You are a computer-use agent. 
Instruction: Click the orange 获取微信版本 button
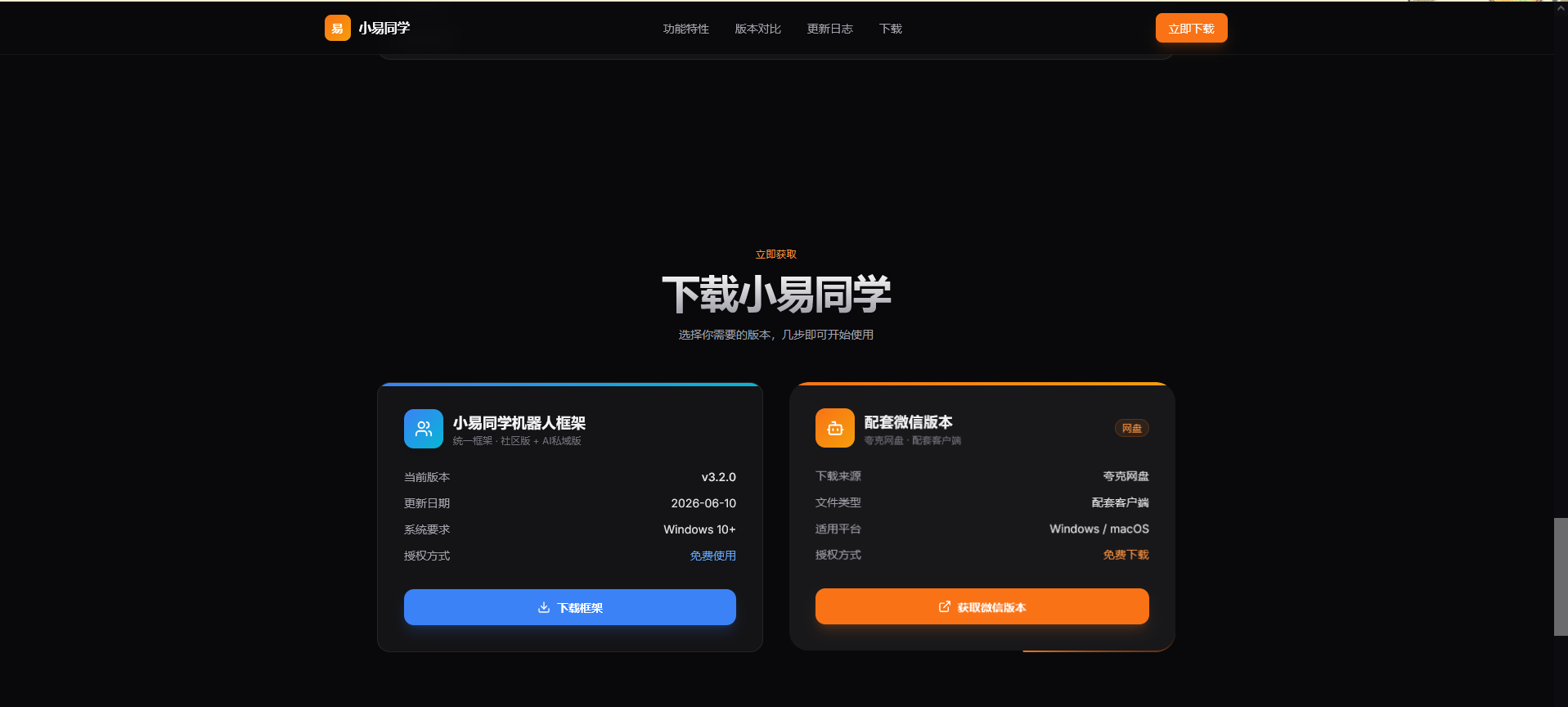coord(982,606)
